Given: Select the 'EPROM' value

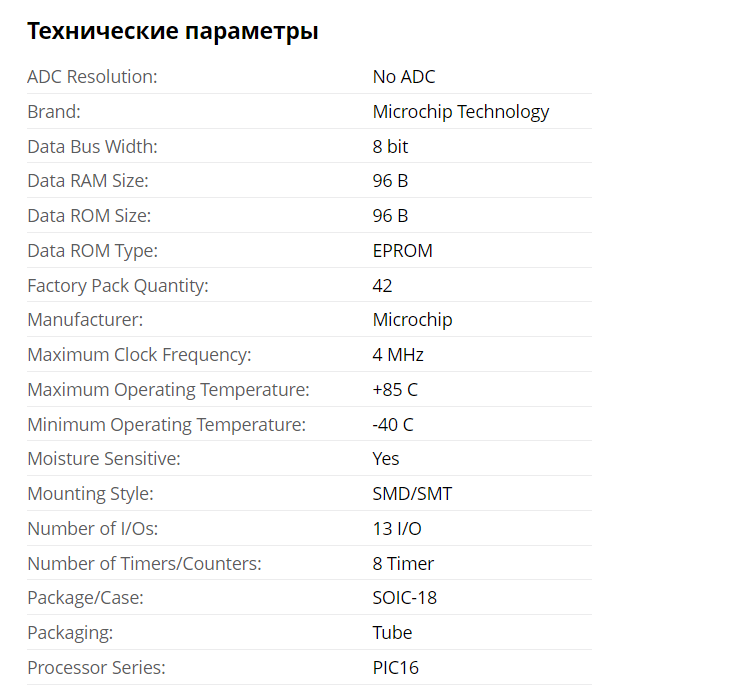Looking at the screenshot, I should (402, 251).
